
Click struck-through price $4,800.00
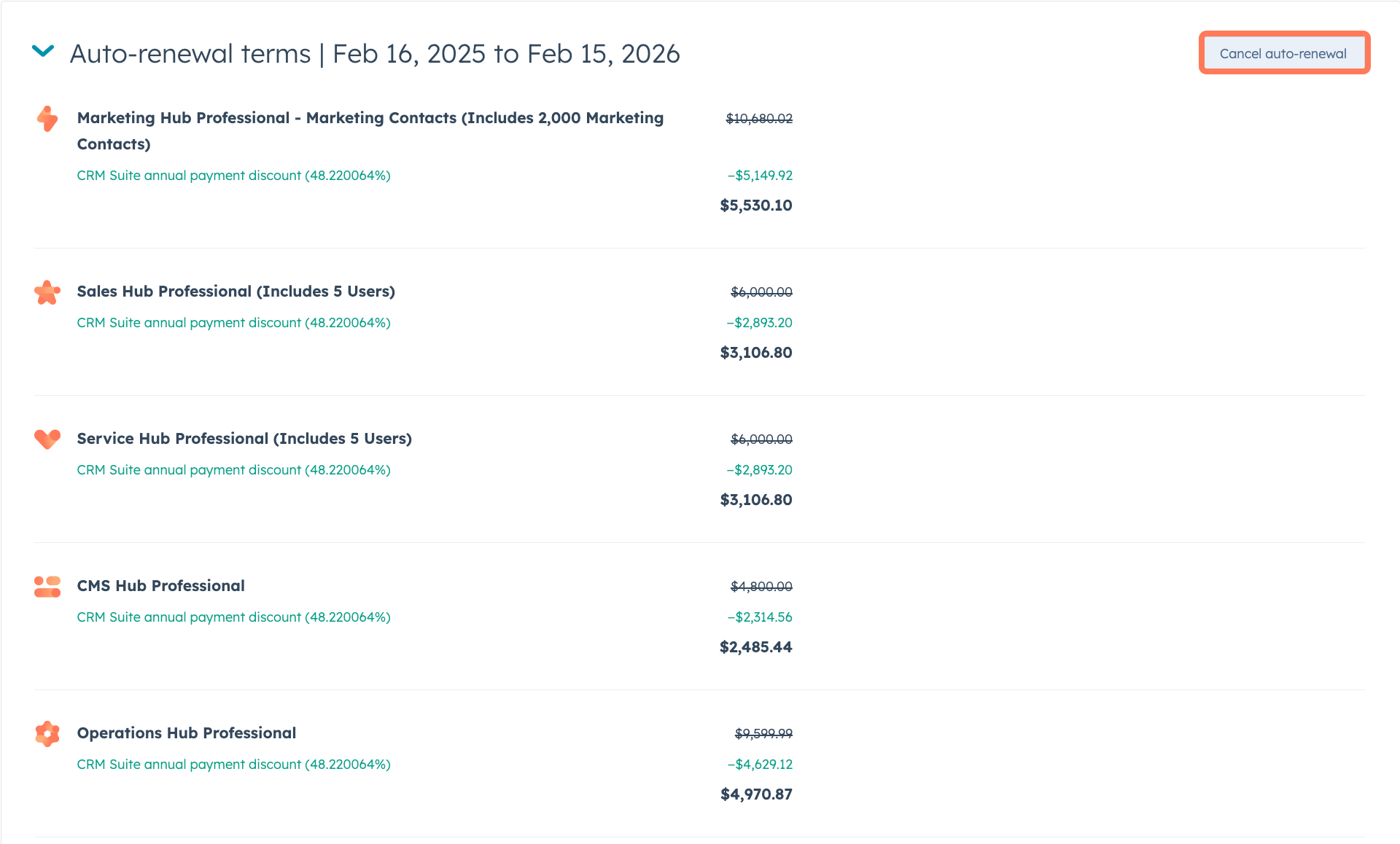pyautogui.click(x=761, y=587)
